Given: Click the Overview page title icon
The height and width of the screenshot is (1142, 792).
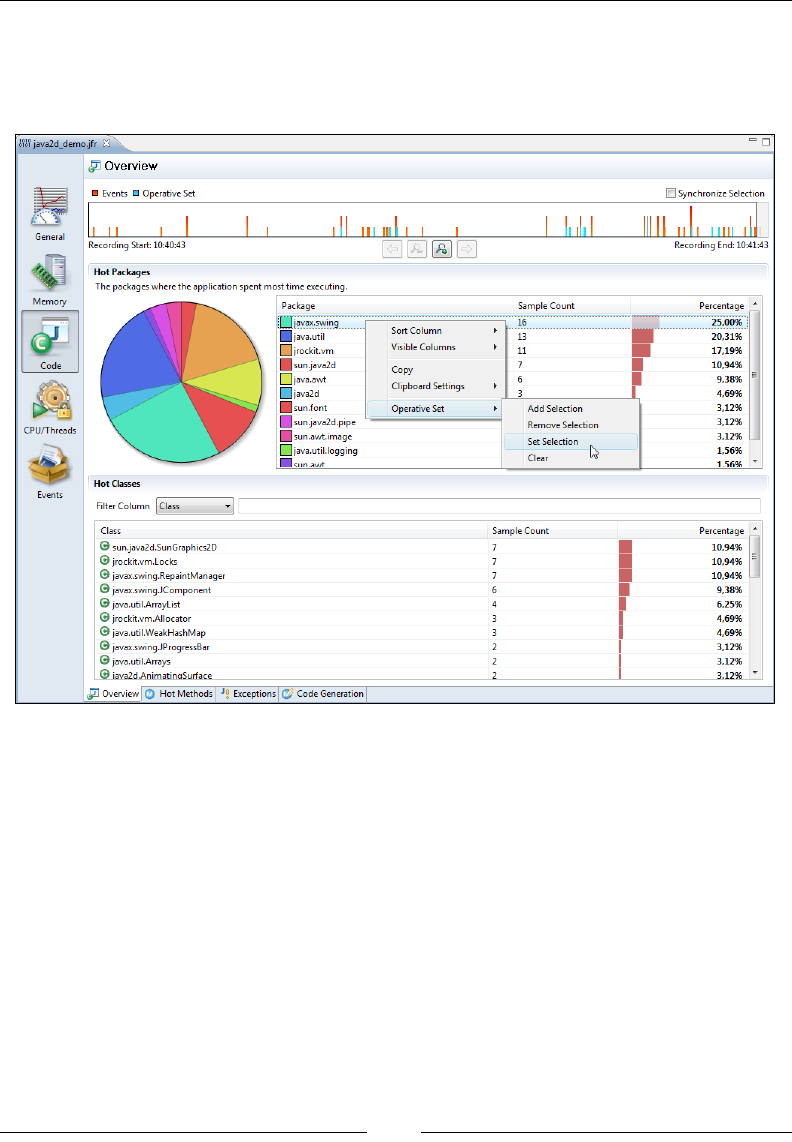Looking at the screenshot, I should pos(95,166).
